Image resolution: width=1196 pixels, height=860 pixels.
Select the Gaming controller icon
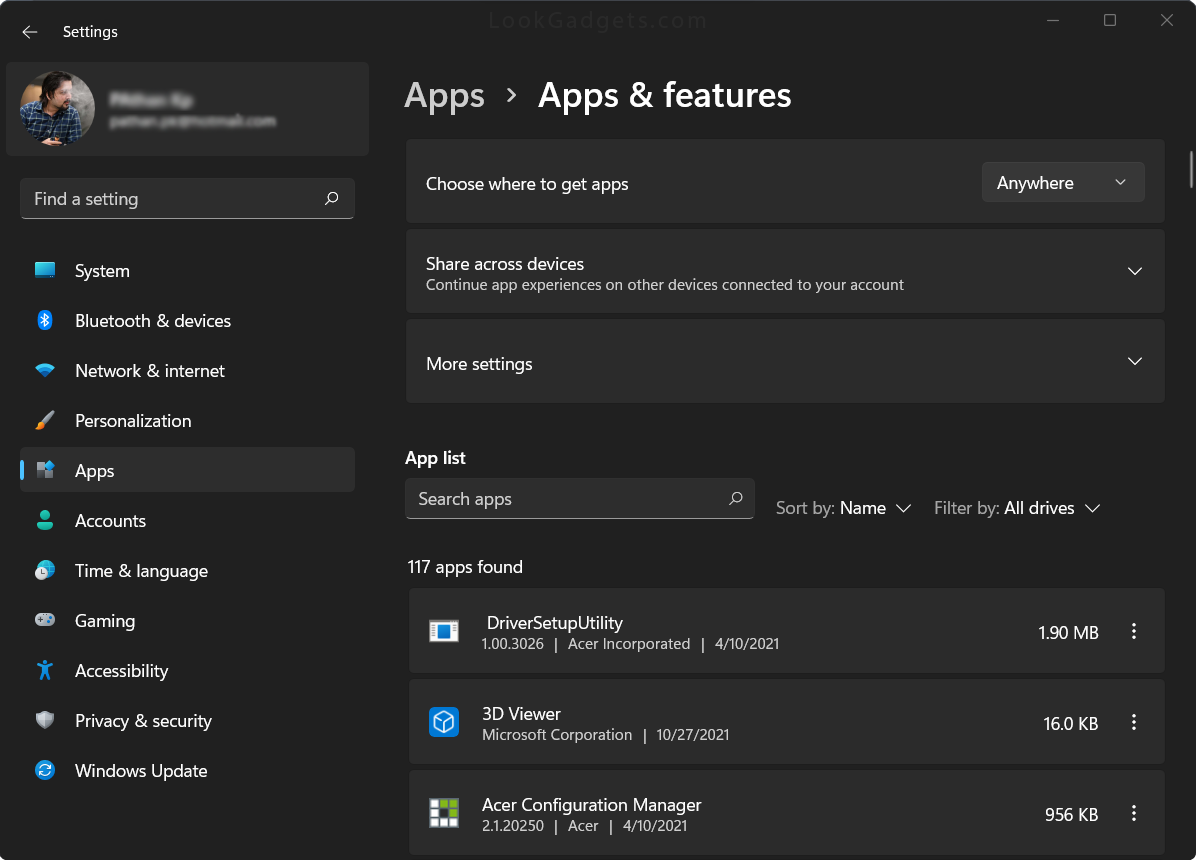[45, 620]
